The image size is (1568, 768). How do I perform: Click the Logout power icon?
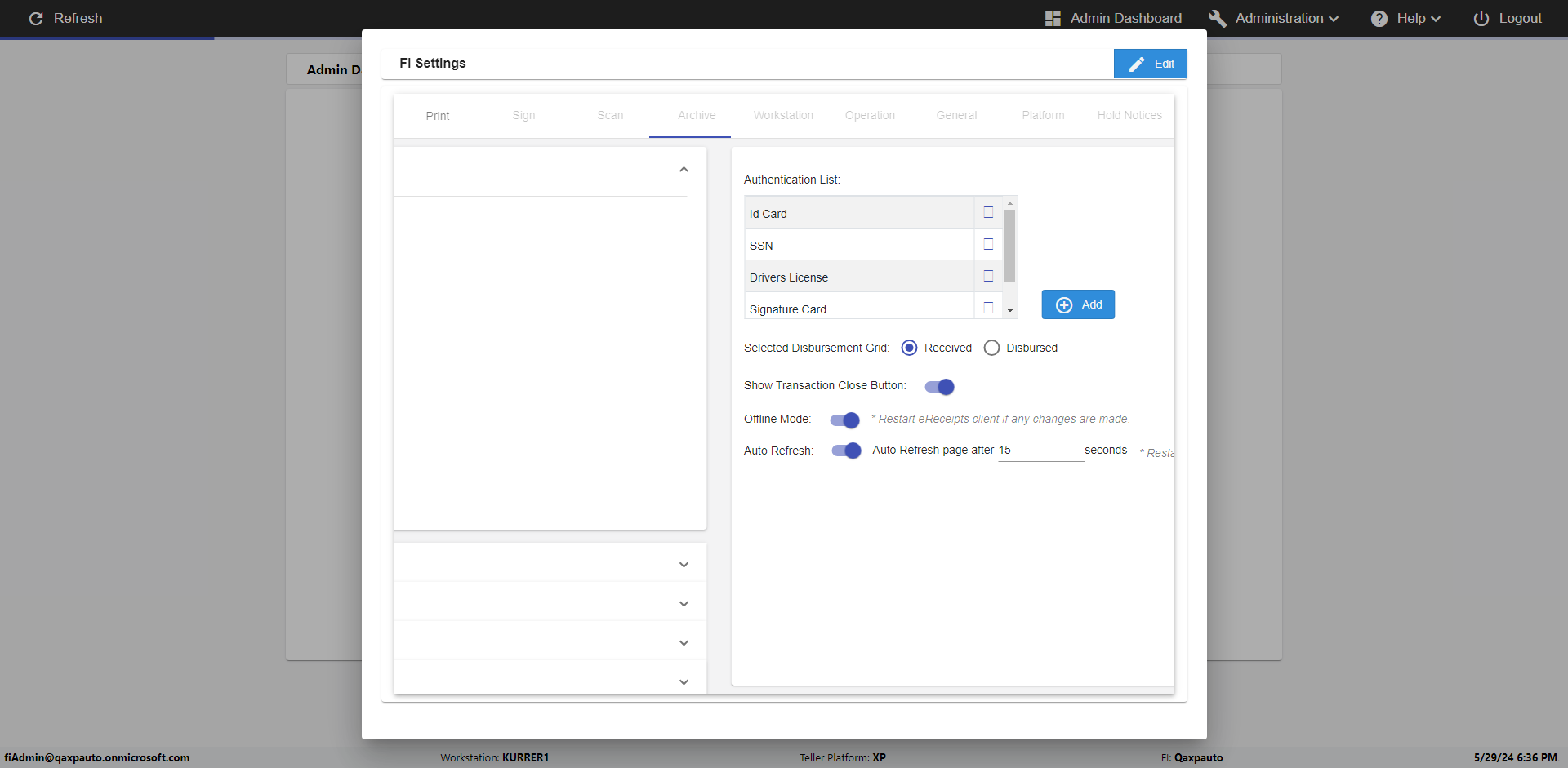pyautogui.click(x=1481, y=18)
